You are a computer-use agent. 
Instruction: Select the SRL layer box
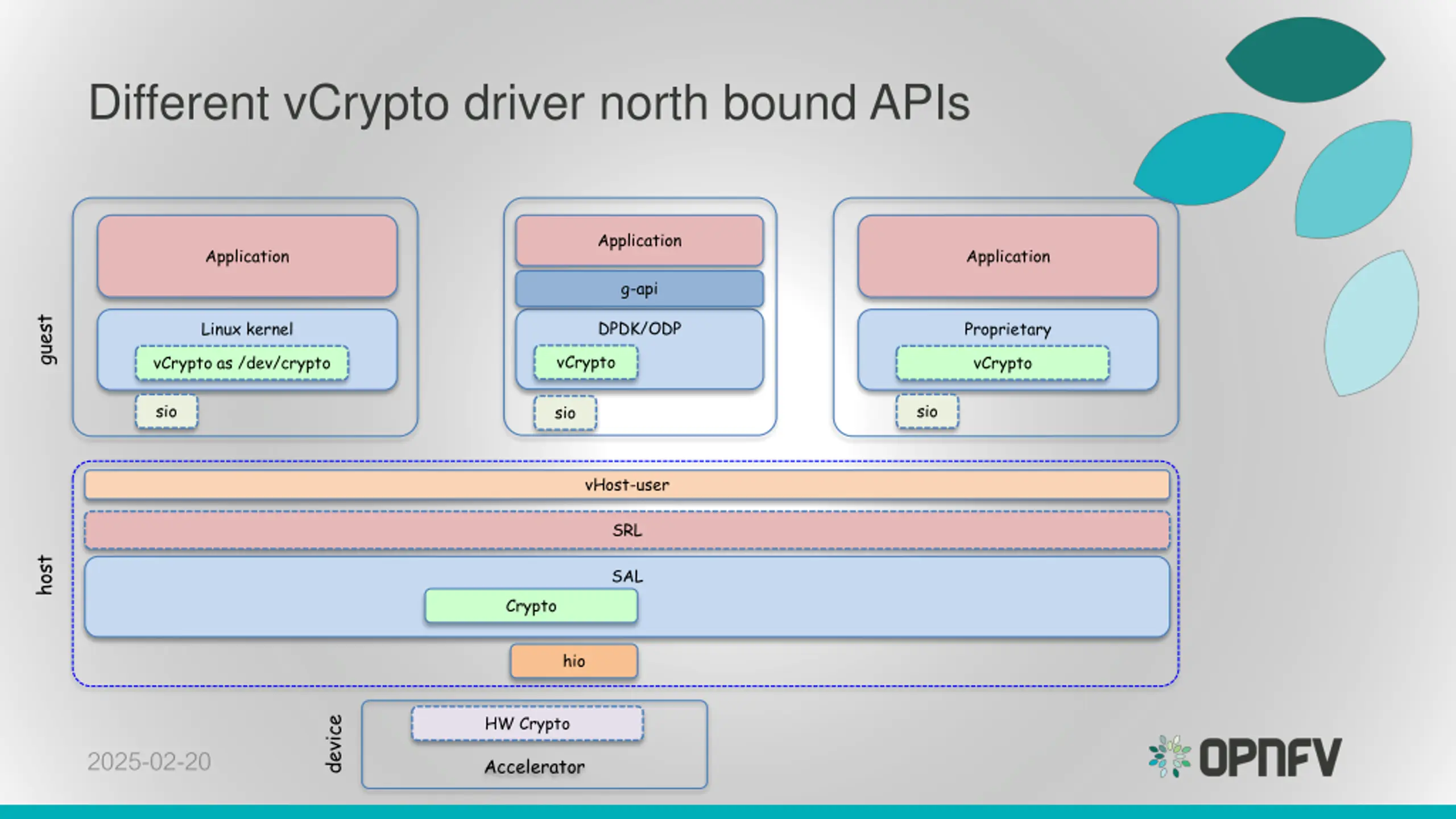(x=627, y=530)
